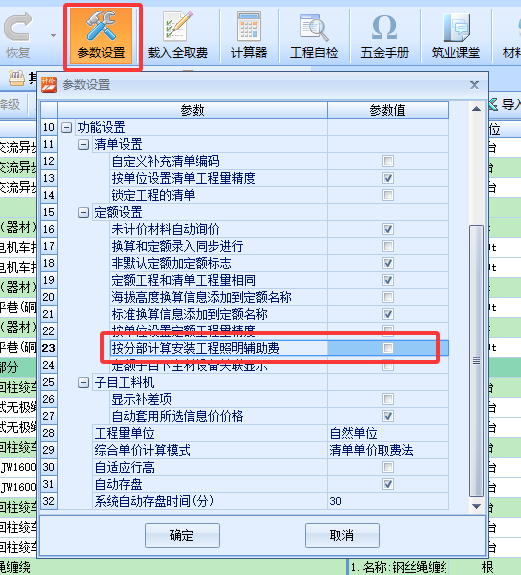Toggle 自动存盘 checkbox off
This screenshot has height=575, width=521.
coord(388,484)
